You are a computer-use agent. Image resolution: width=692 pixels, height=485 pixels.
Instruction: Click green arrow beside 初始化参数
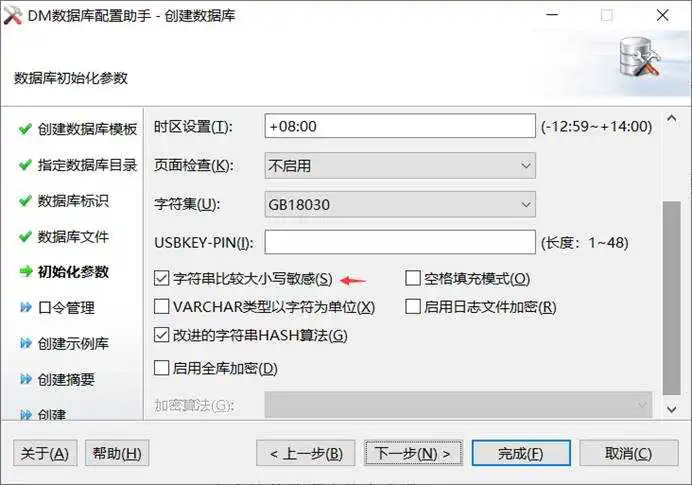coord(26,271)
